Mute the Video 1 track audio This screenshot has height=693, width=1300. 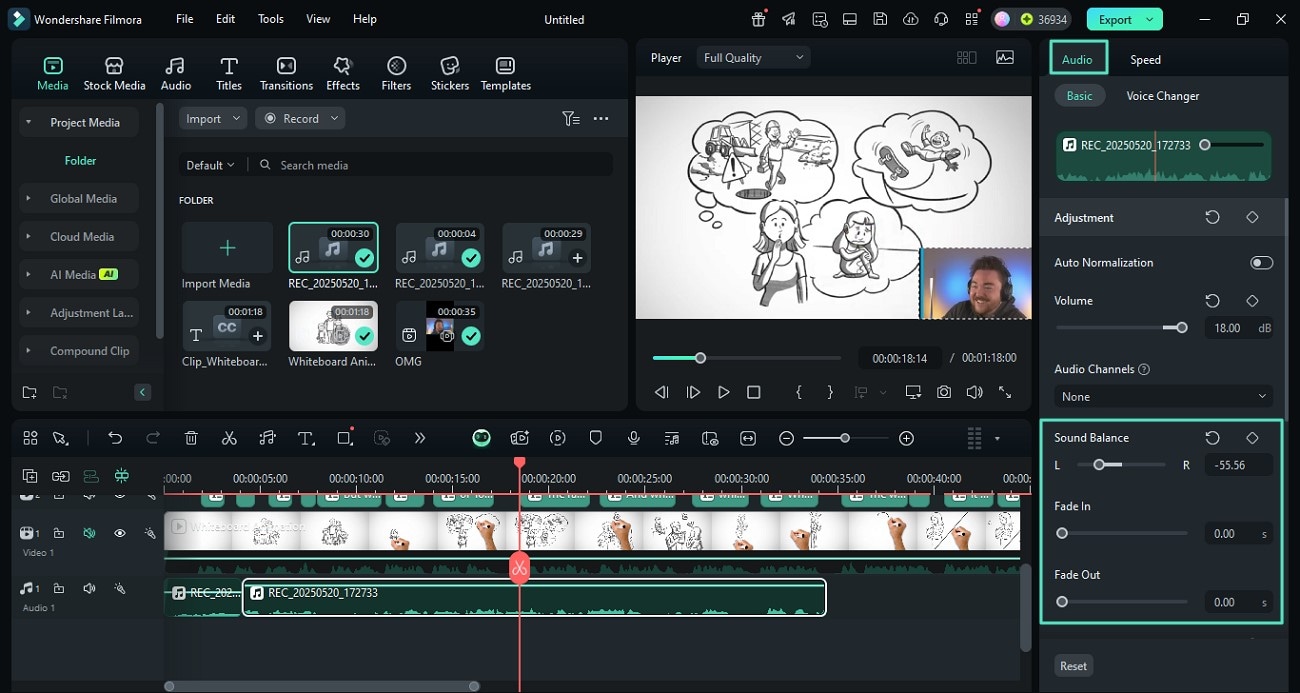(89, 534)
